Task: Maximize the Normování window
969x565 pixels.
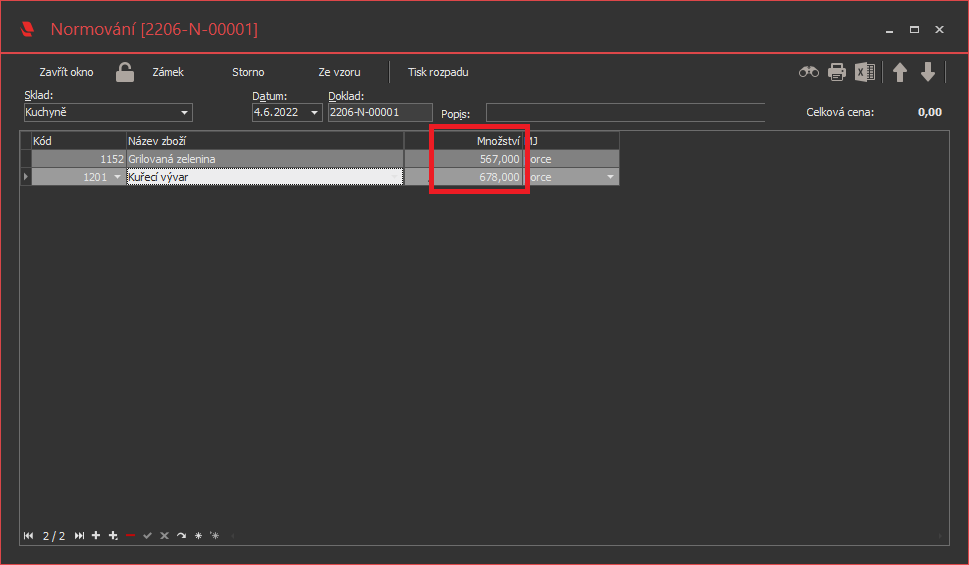Action: (914, 29)
